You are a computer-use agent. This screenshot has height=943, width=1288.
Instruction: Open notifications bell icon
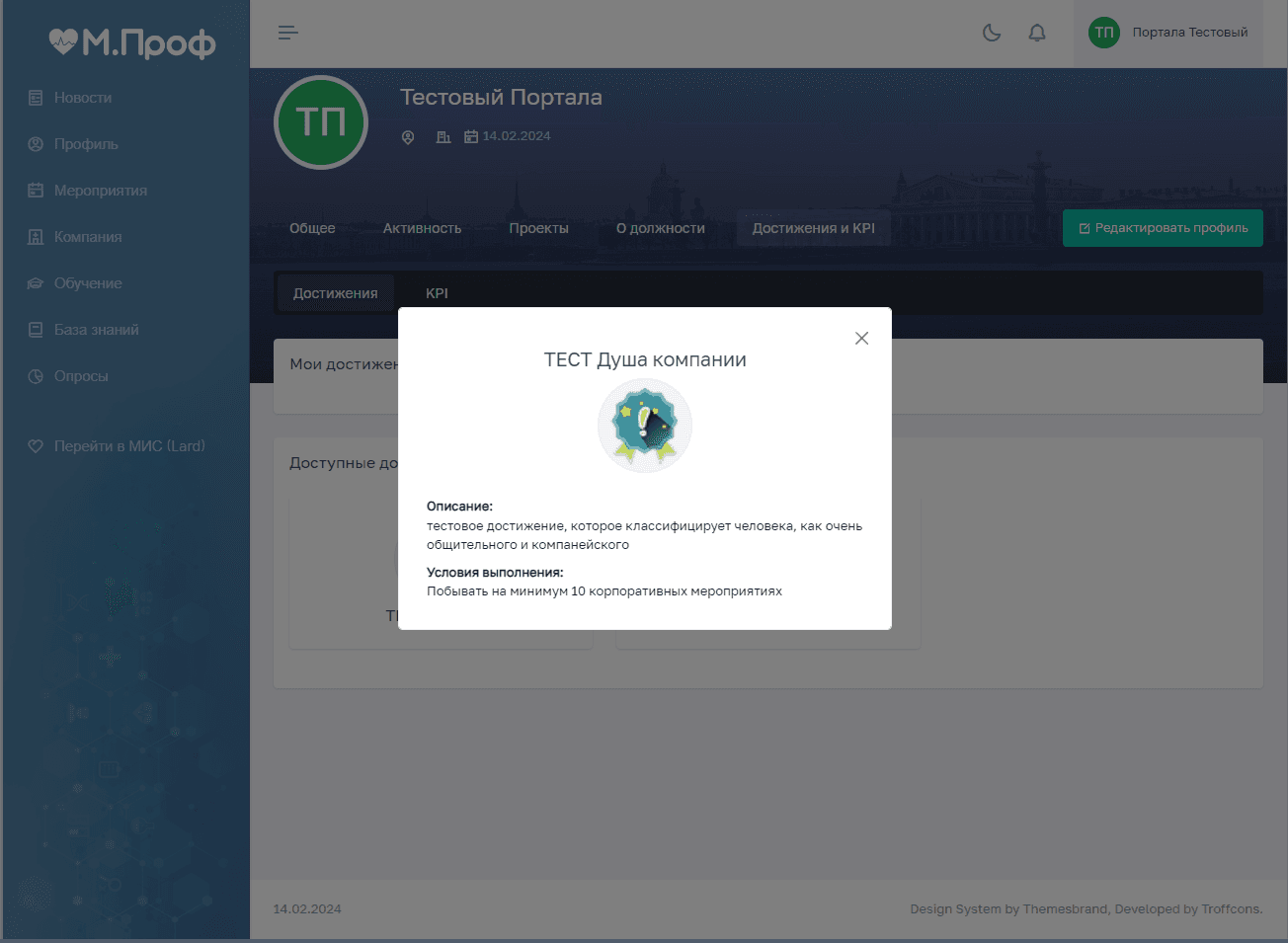point(1037,33)
